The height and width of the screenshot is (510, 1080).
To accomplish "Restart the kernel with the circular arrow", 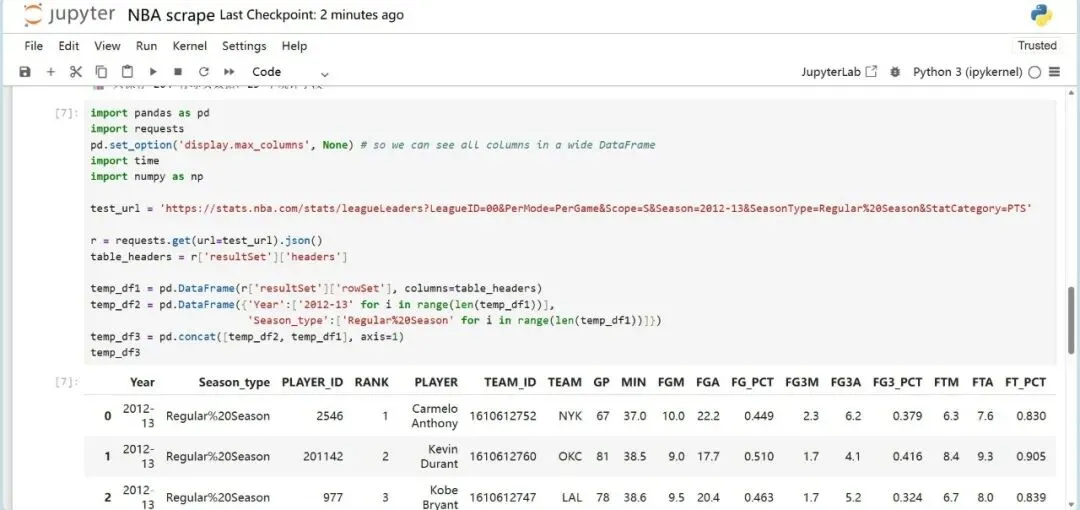I will tap(203, 72).
